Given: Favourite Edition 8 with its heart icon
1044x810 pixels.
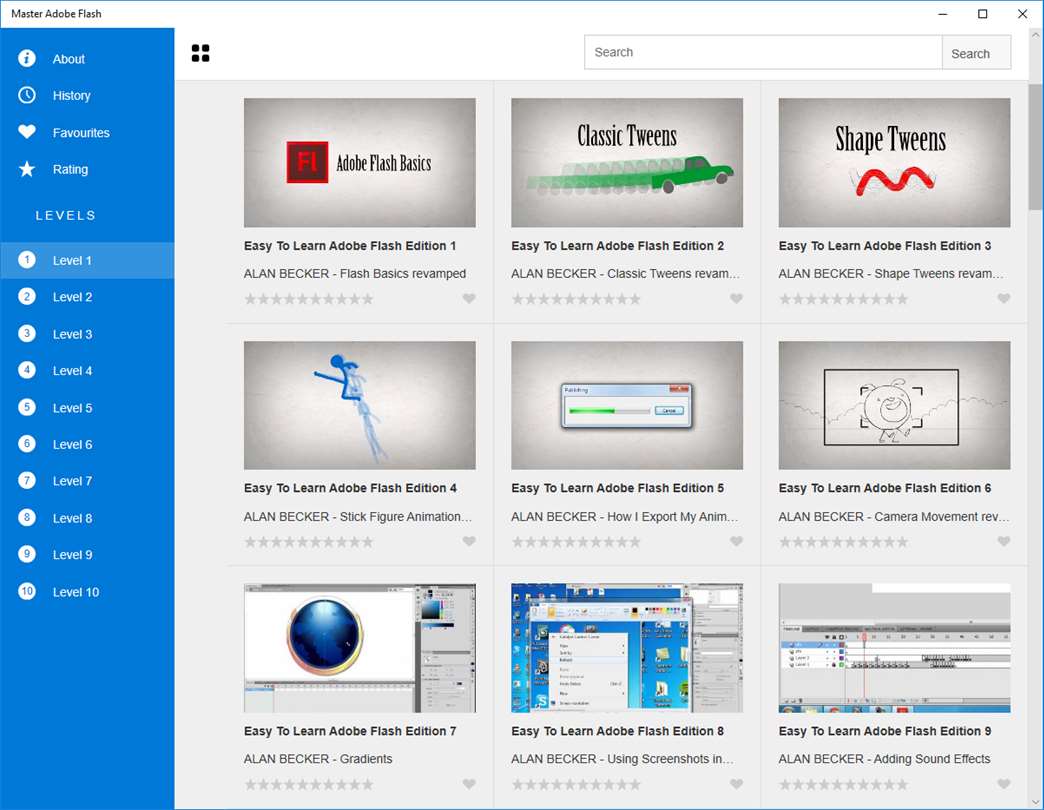Looking at the screenshot, I should coord(736,785).
